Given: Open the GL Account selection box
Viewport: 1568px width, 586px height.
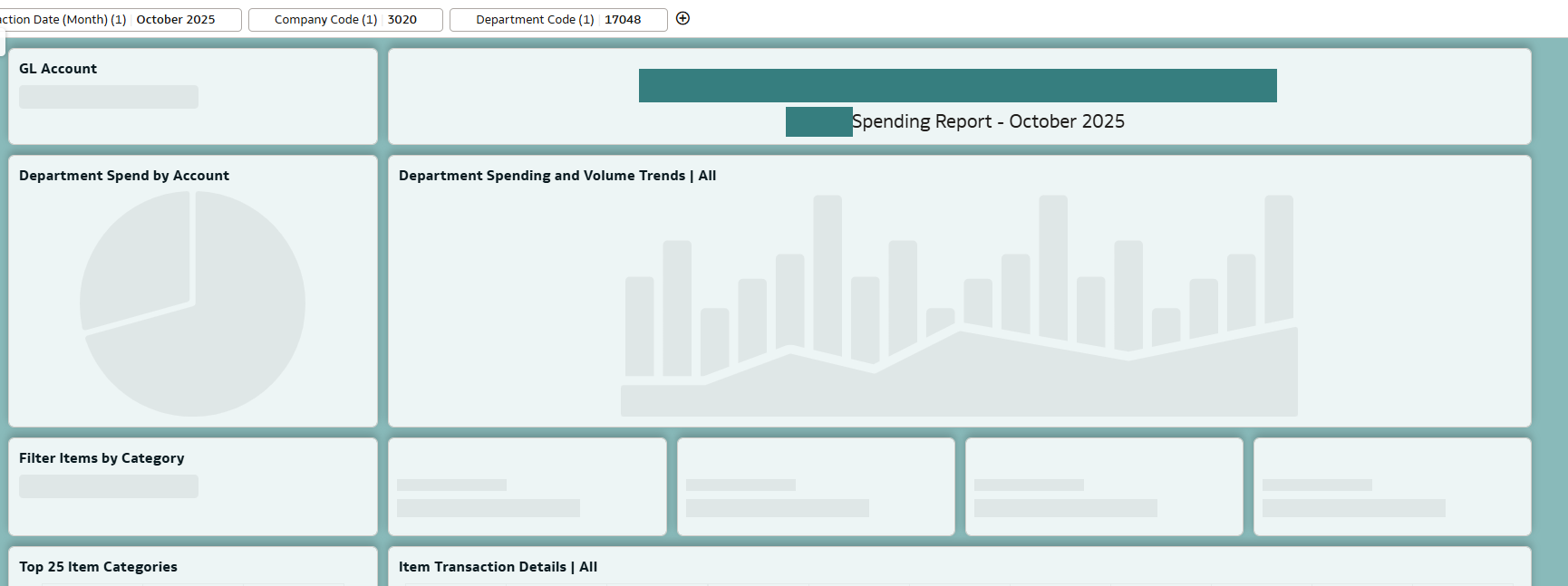Looking at the screenshot, I should [109, 97].
